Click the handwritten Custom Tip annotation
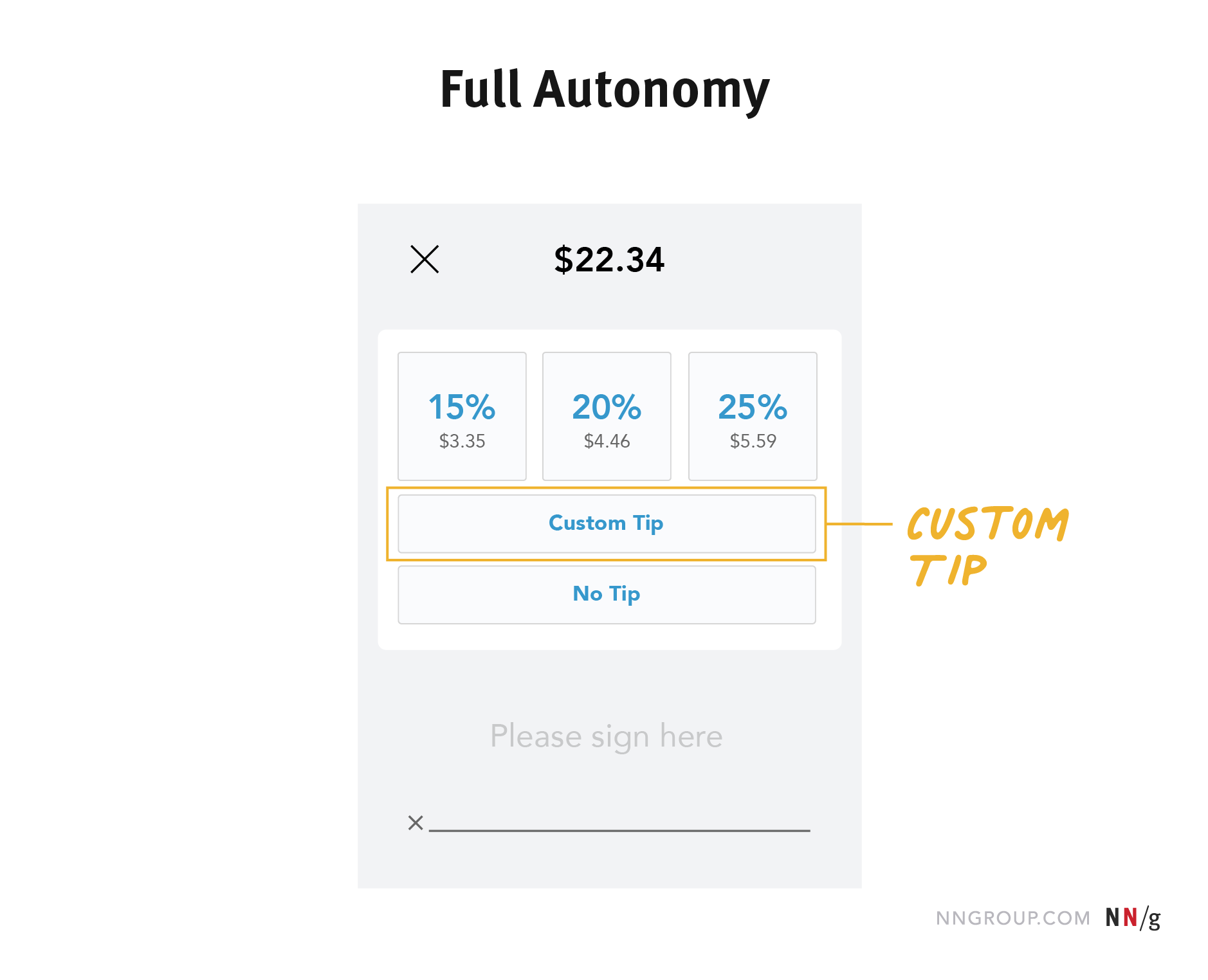1208x980 pixels. click(987, 545)
